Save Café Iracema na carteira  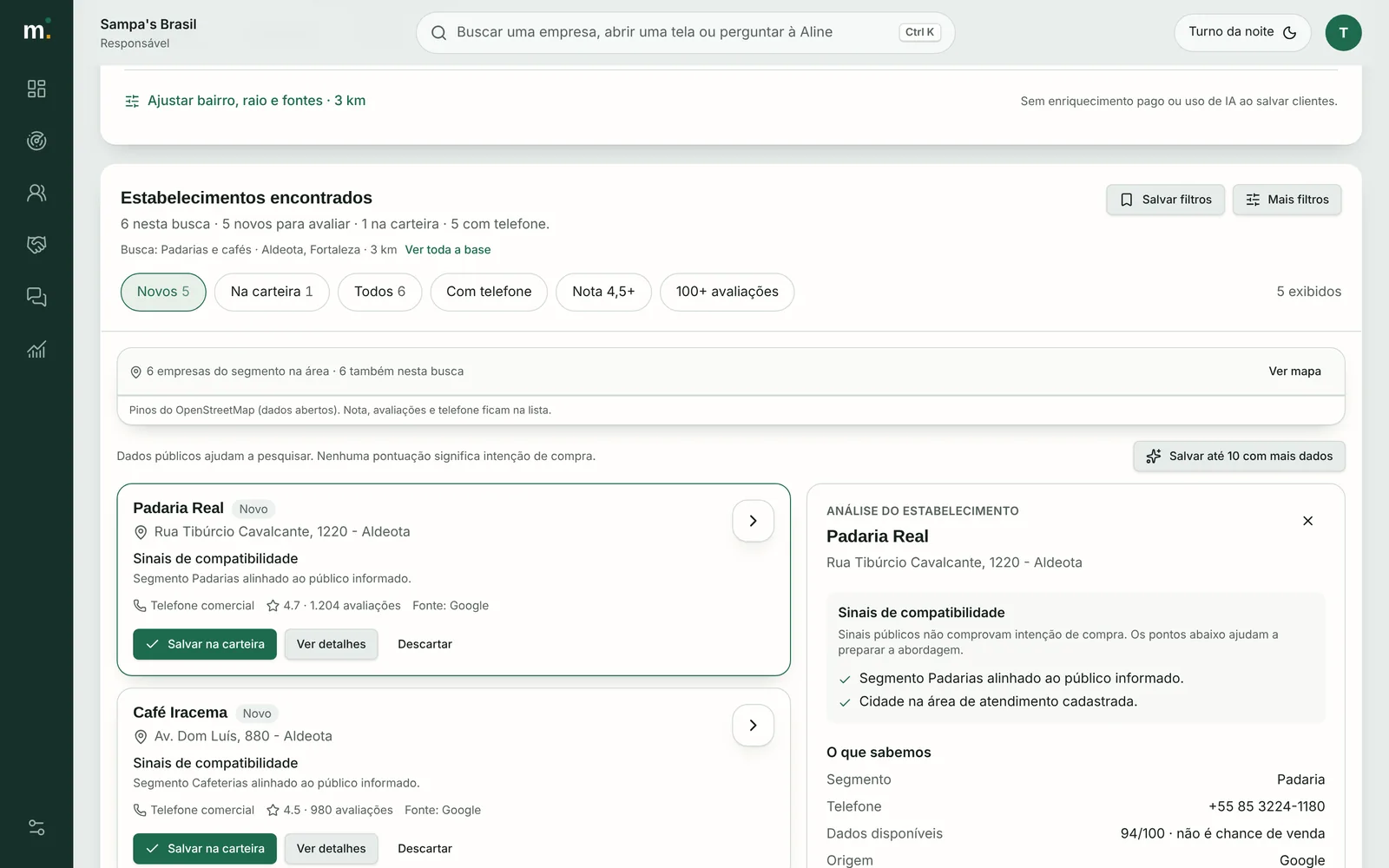(205, 849)
